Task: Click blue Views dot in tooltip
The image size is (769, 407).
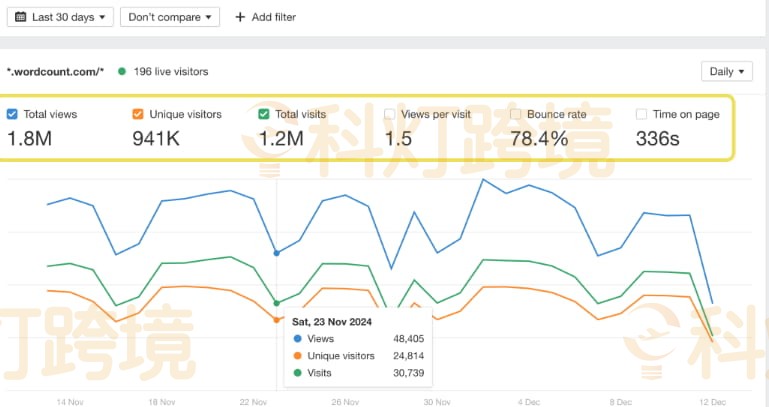Action: click(x=297, y=339)
